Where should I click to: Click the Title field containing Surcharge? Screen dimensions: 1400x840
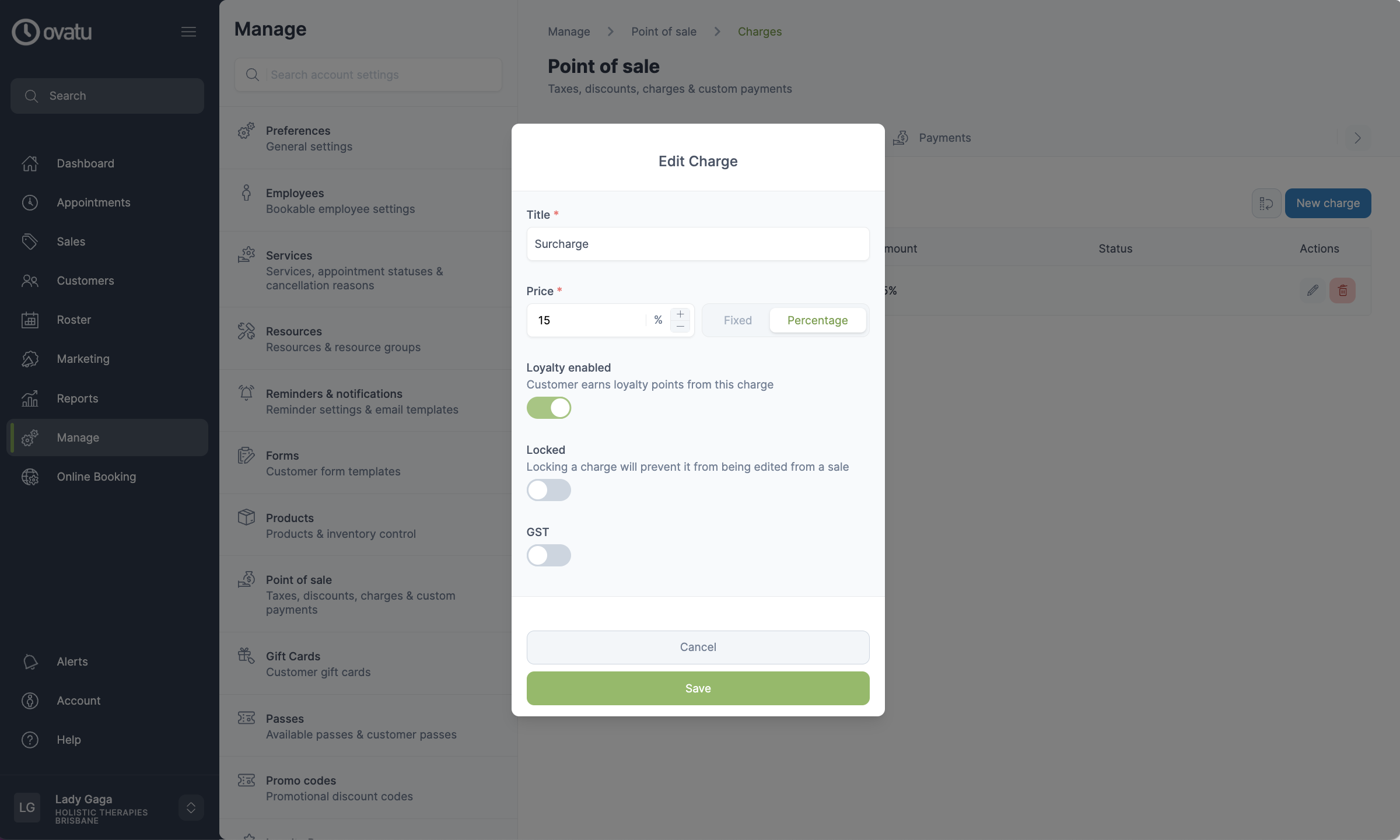pyautogui.click(x=698, y=244)
